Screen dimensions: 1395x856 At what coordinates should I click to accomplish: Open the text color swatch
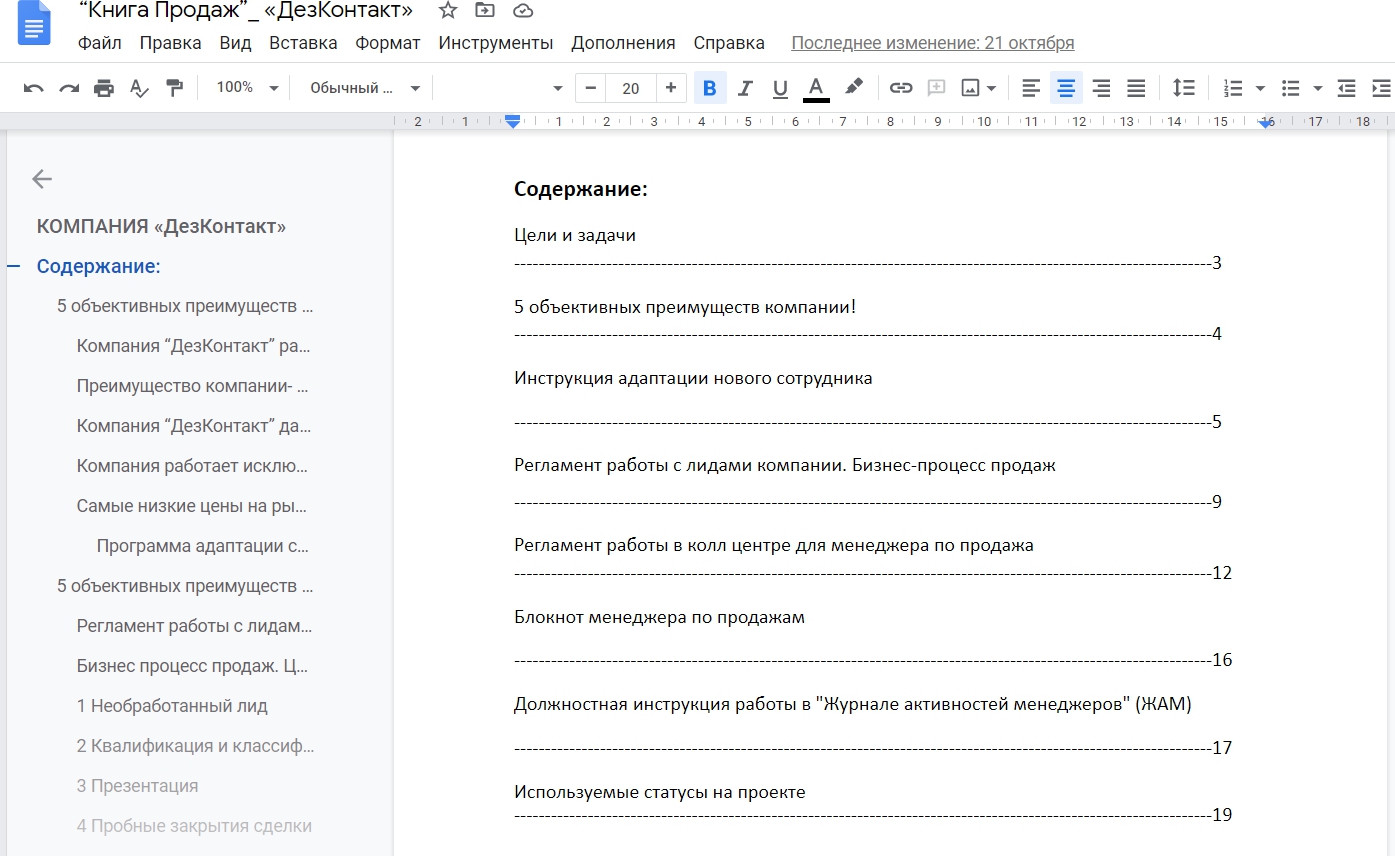(816, 88)
